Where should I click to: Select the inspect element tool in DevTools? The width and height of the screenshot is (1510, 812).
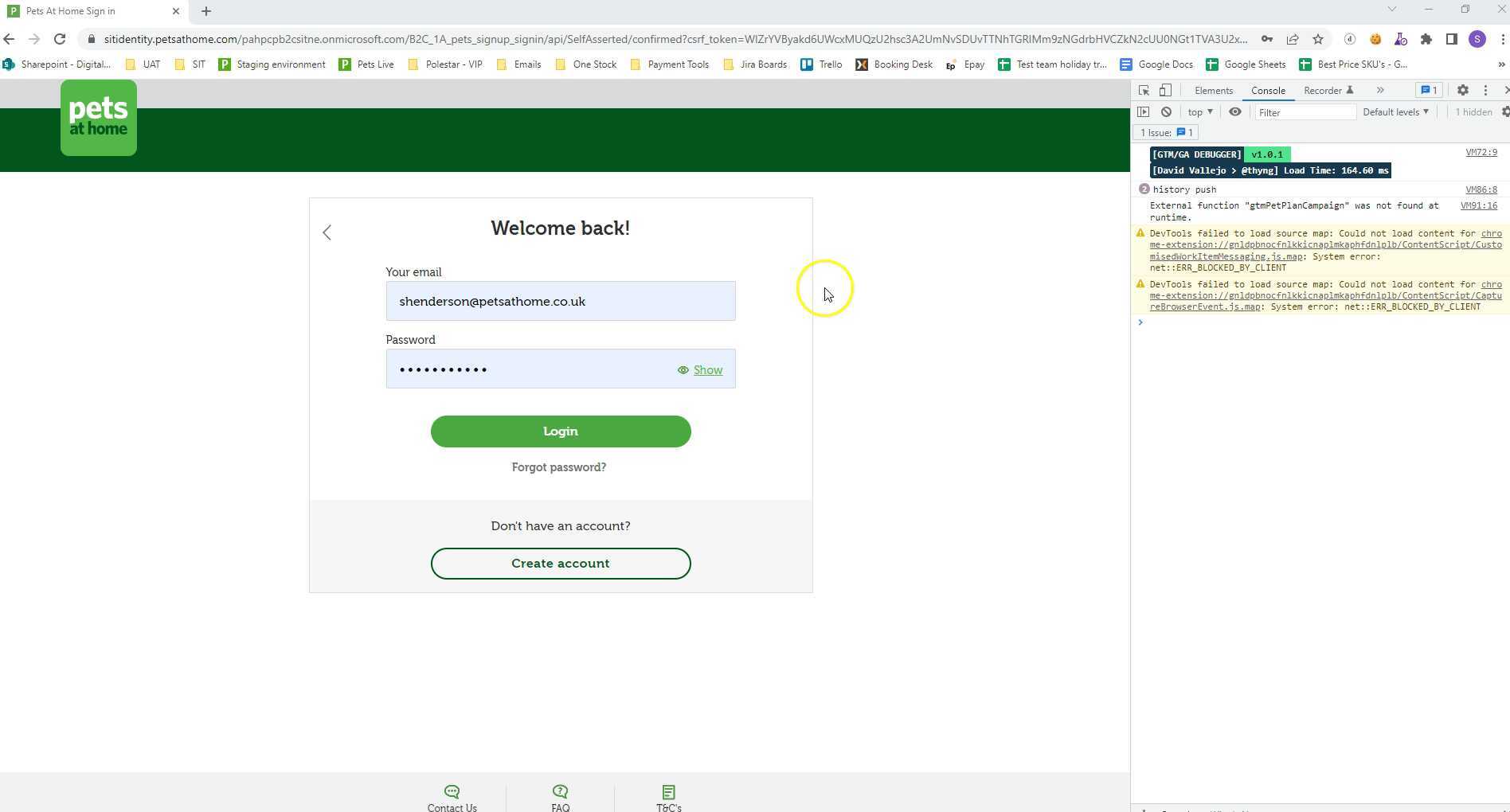click(1144, 91)
